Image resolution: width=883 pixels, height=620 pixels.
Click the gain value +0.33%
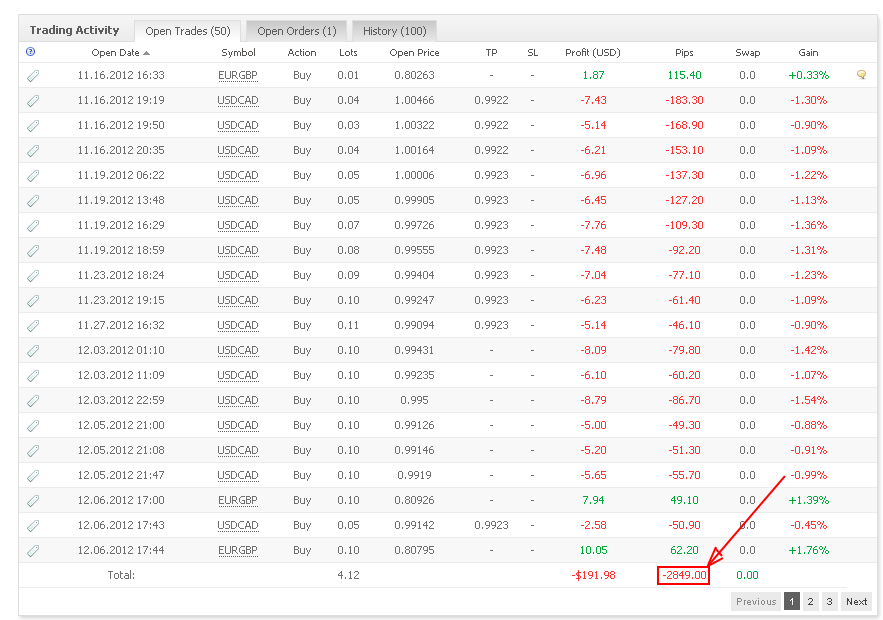pyautogui.click(x=809, y=75)
